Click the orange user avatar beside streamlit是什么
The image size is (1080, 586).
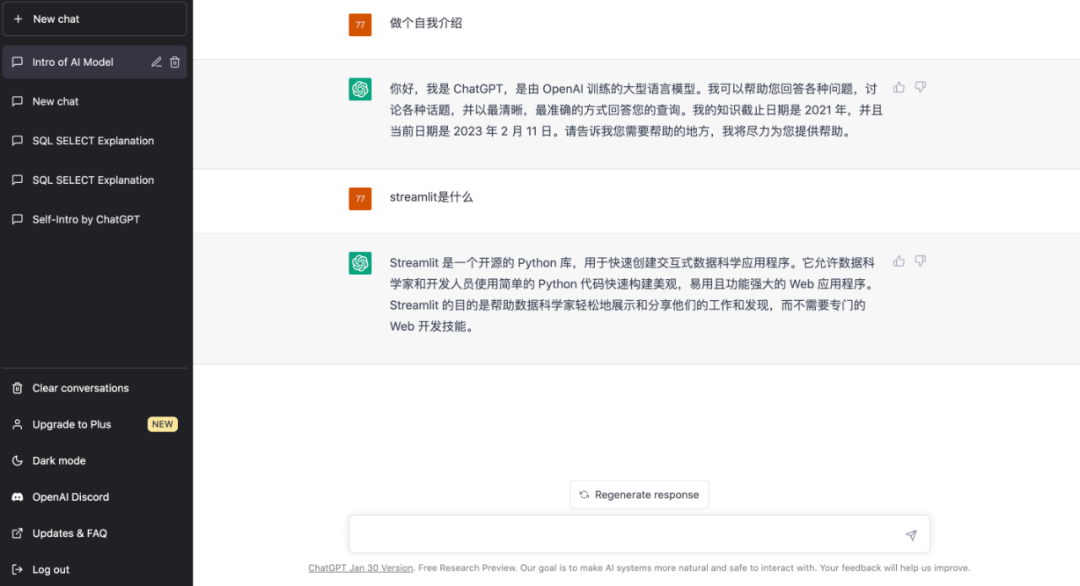click(360, 199)
